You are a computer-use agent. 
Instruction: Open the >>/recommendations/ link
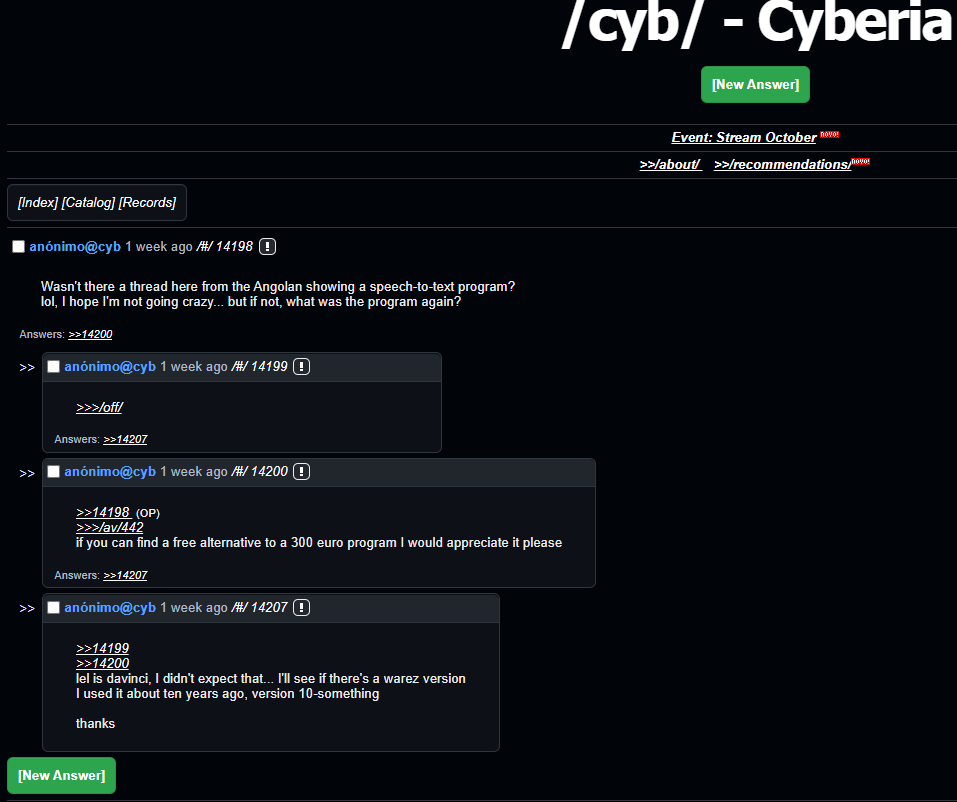pos(782,165)
